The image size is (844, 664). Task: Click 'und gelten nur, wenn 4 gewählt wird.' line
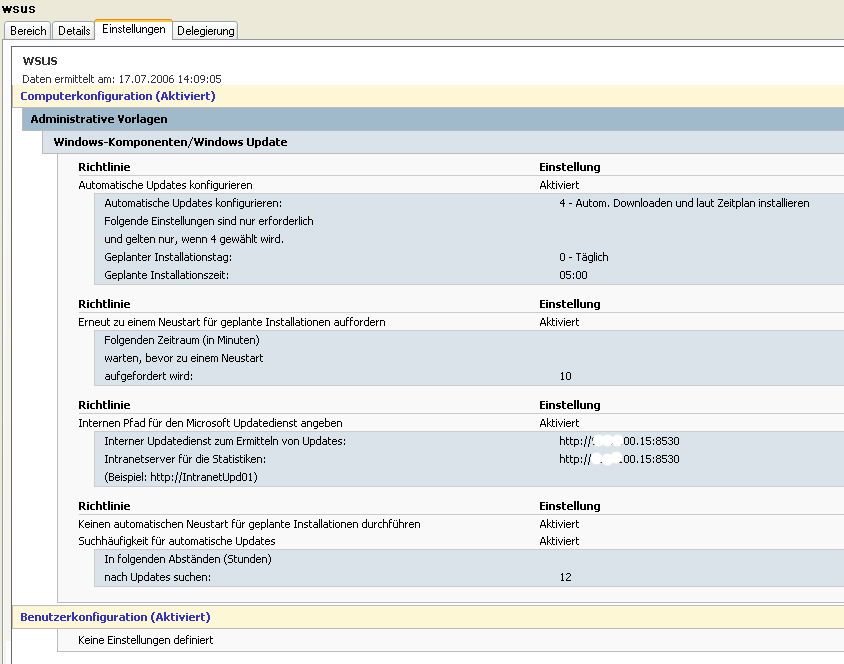(194, 239)
